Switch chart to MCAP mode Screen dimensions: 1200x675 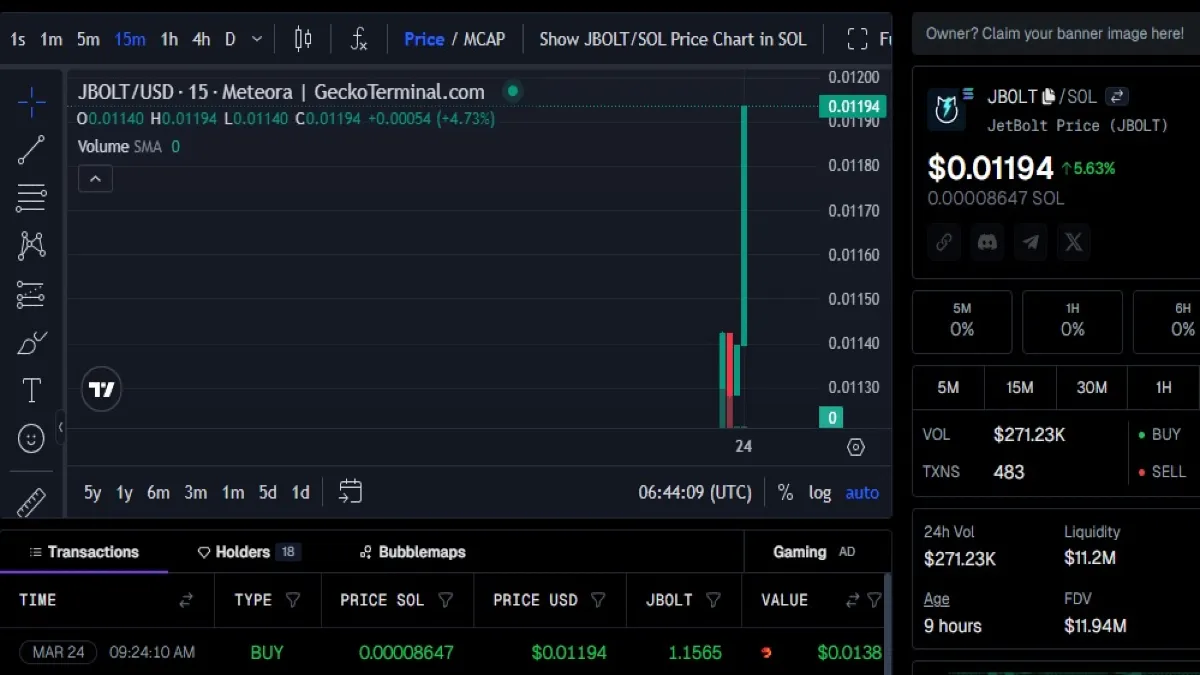484,39
